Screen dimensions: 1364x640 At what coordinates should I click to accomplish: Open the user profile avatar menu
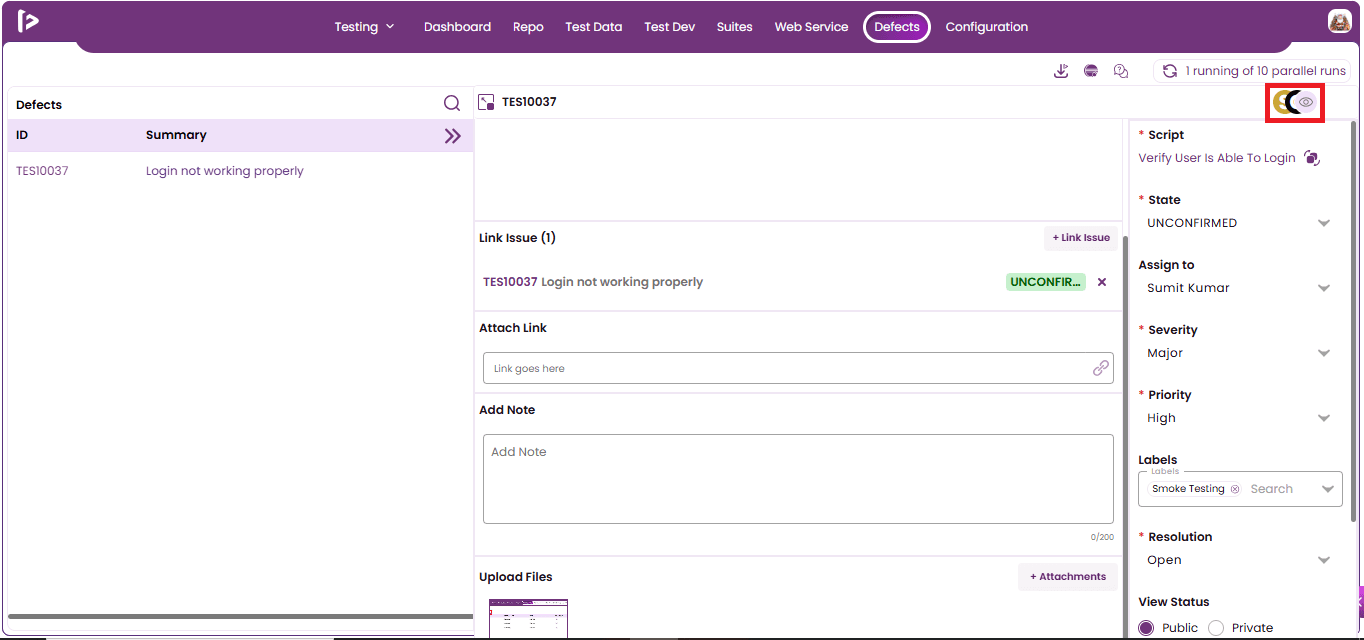1340,21
